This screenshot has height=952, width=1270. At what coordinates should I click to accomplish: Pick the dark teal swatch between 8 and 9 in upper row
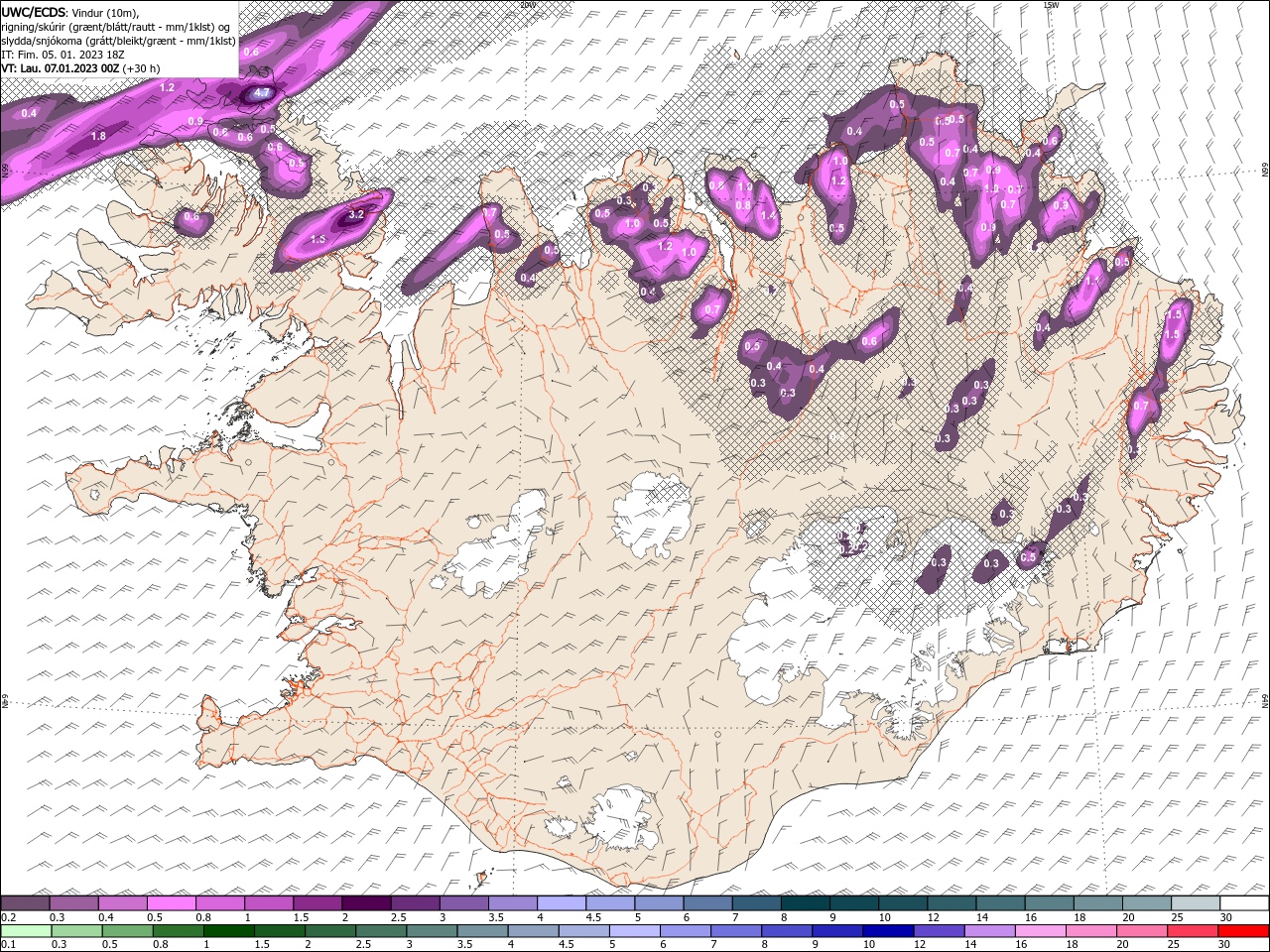coord(806,903)
